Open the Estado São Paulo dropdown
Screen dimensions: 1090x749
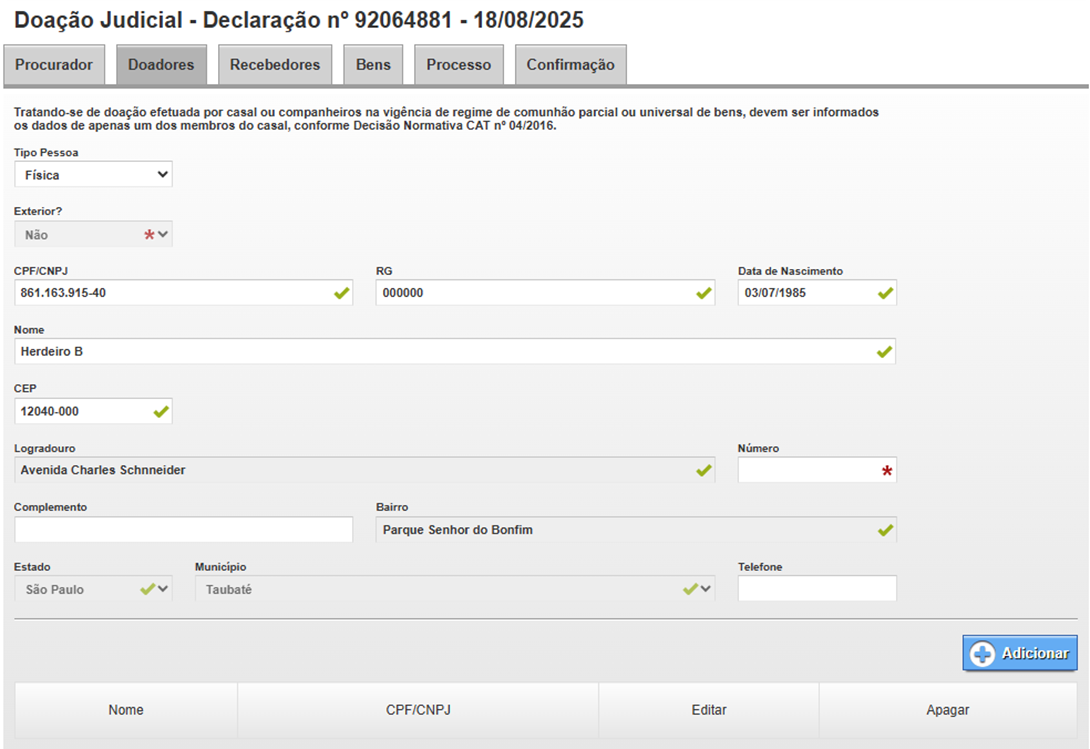point(93,589)
